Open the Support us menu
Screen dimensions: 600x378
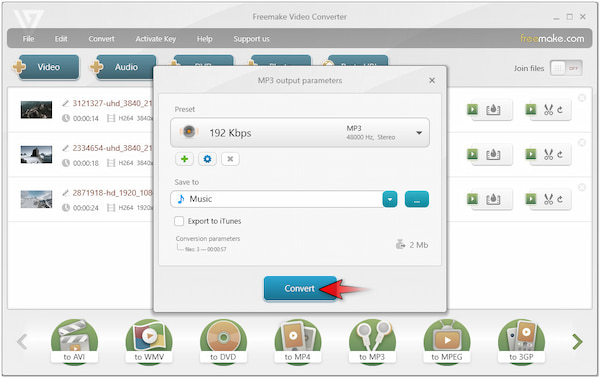251,39
